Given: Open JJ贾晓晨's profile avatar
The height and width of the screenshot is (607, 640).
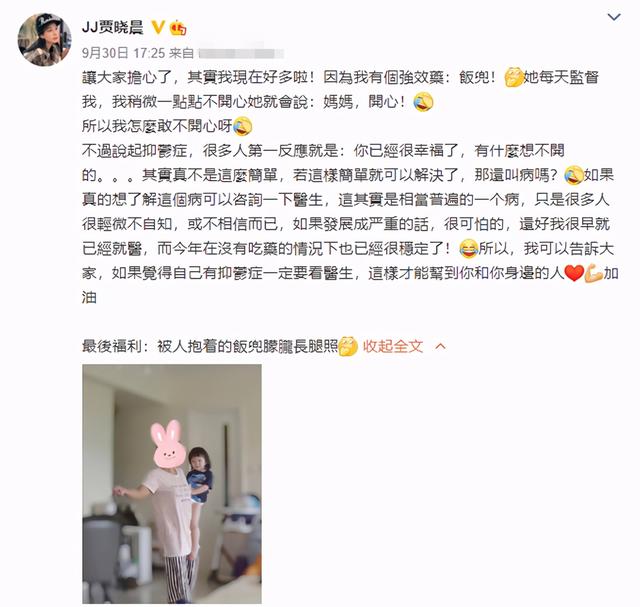Looking at the screenshot, I should tap(44, 40).
